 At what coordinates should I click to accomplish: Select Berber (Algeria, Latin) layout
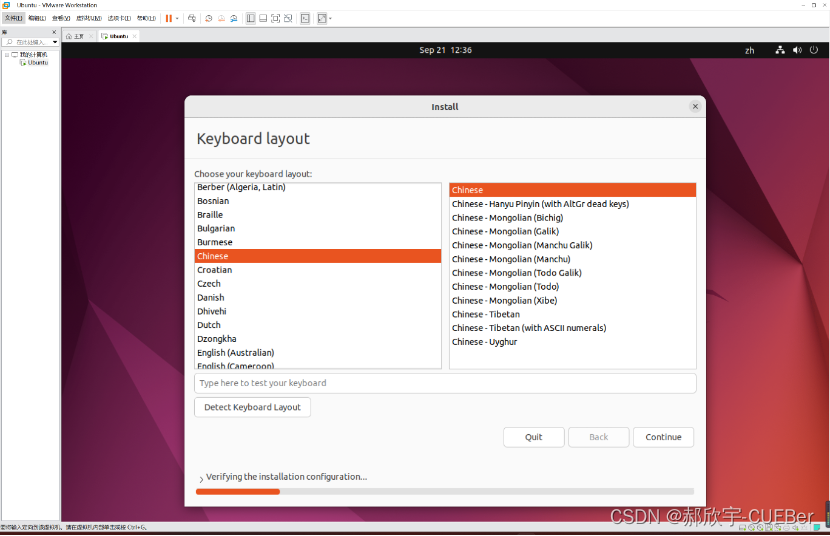318,187
